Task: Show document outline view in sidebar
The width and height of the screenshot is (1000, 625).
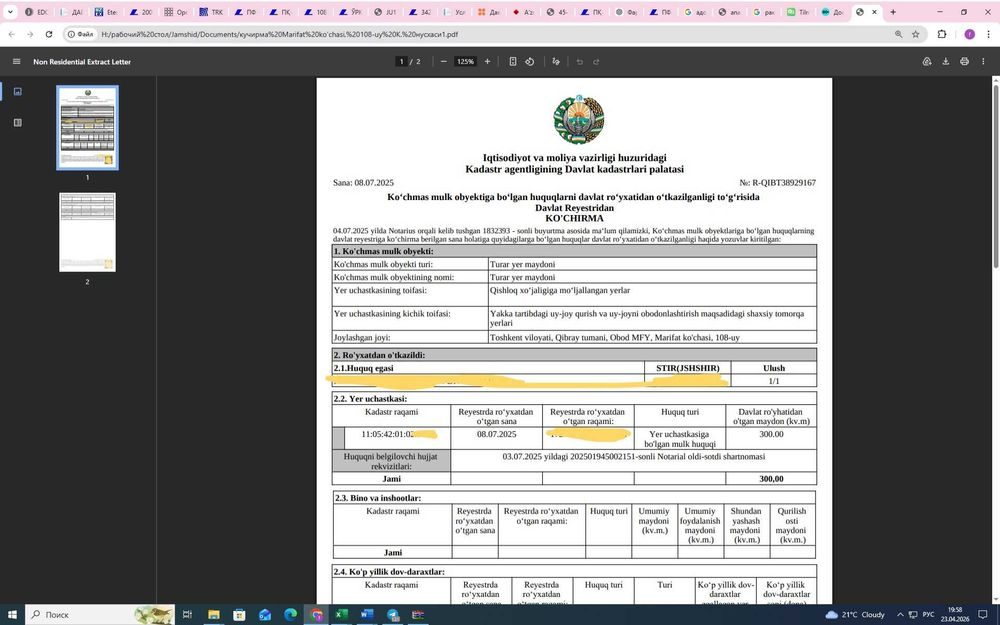Action: tap(17, 122)
